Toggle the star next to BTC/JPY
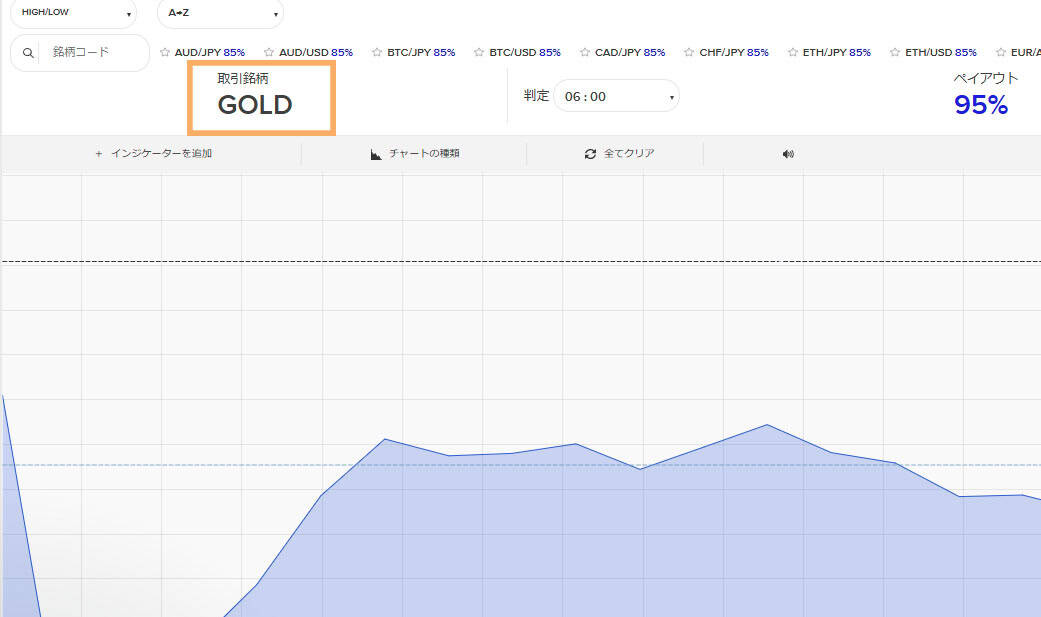1041x617 pixels. point(377,52)
